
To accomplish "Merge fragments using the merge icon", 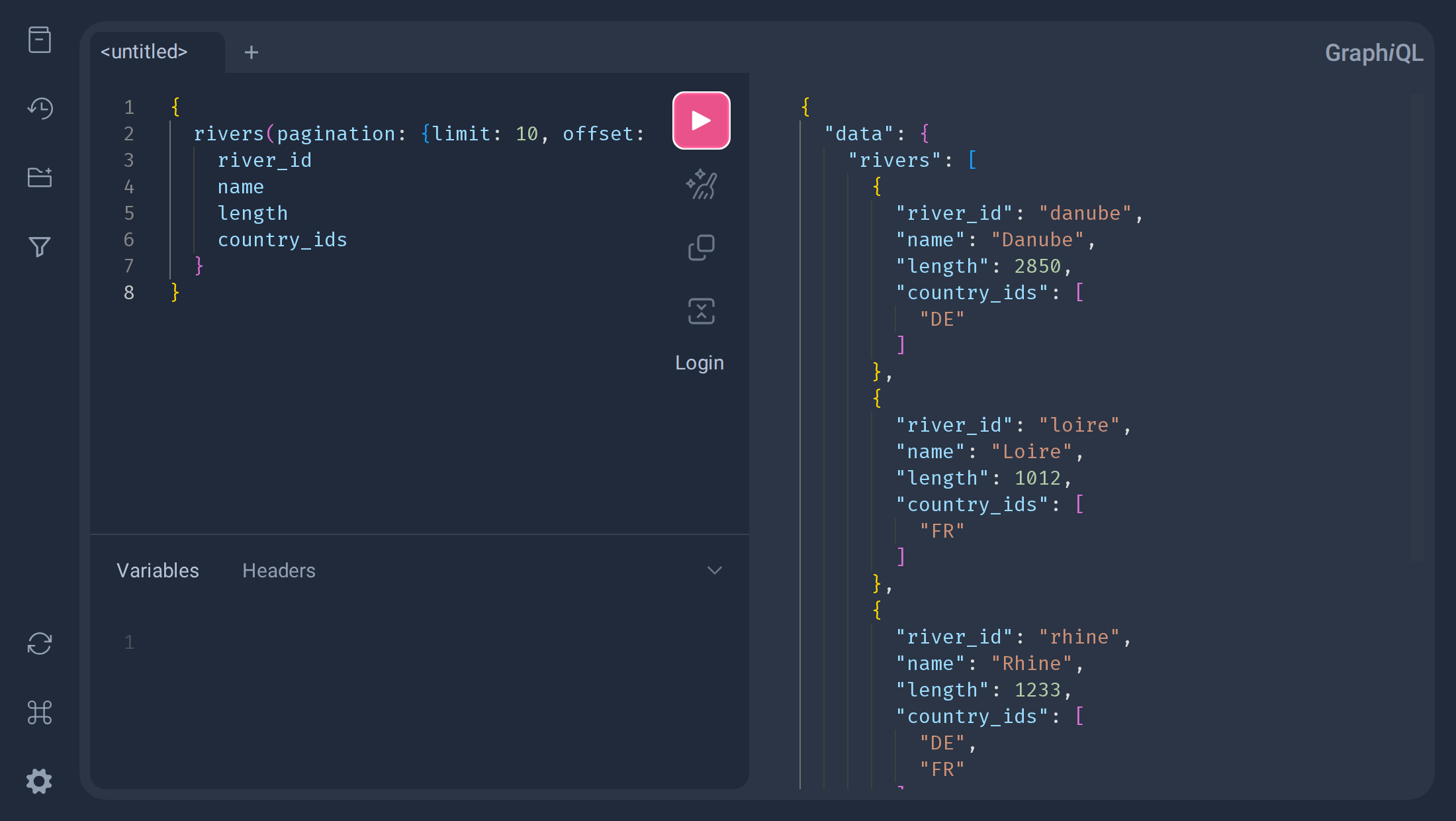I will point(701,311).
